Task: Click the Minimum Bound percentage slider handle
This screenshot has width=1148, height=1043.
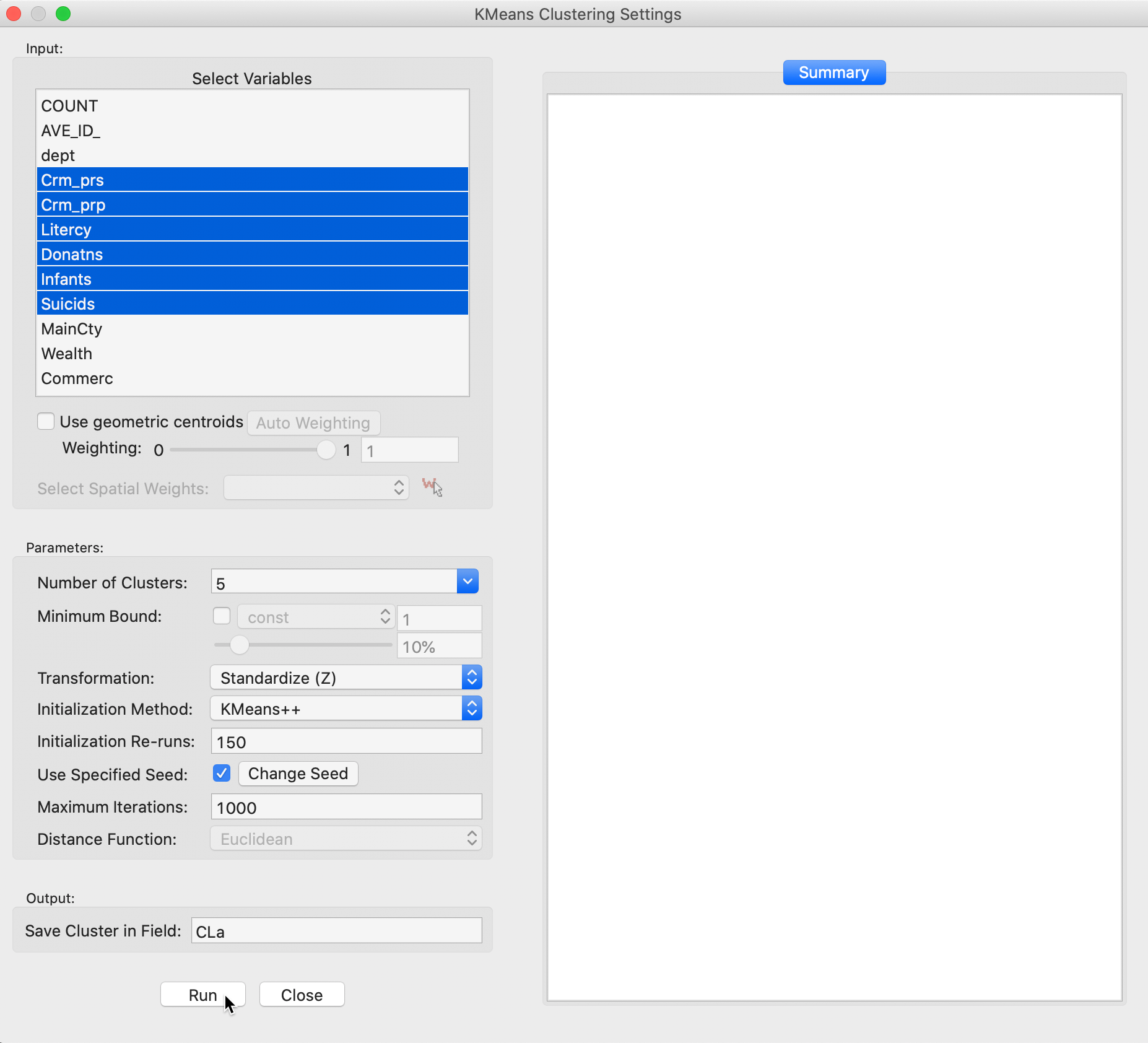Action: [x=239, y=645]
